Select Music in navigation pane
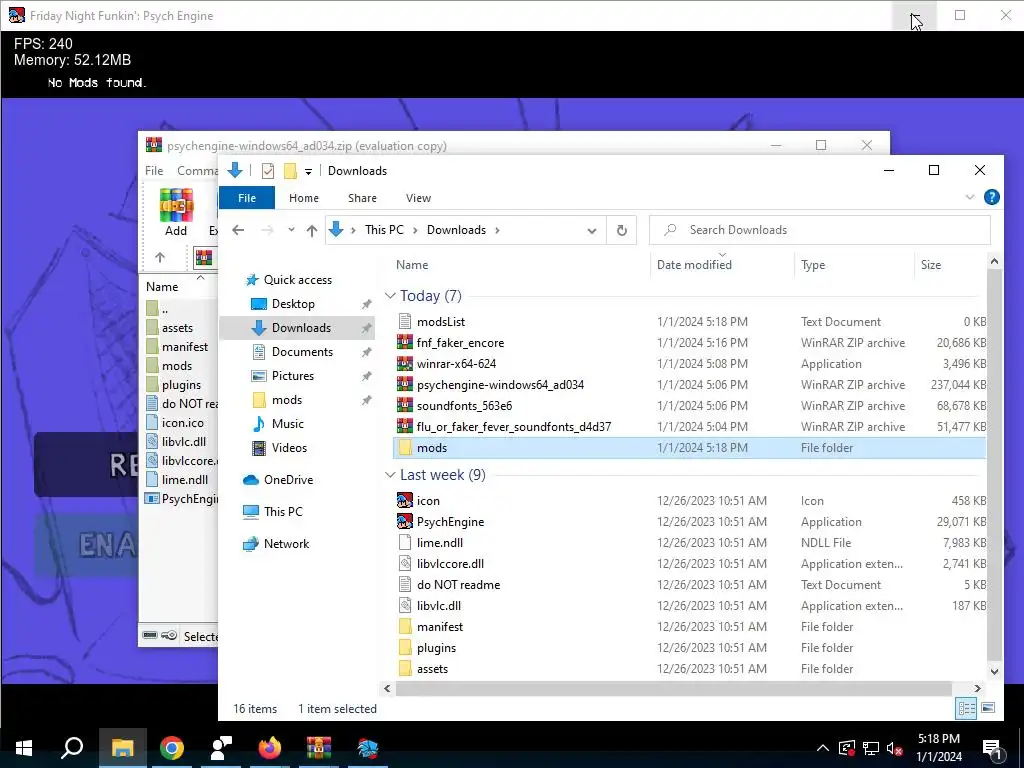1024x768 pixels. (287, 424)
